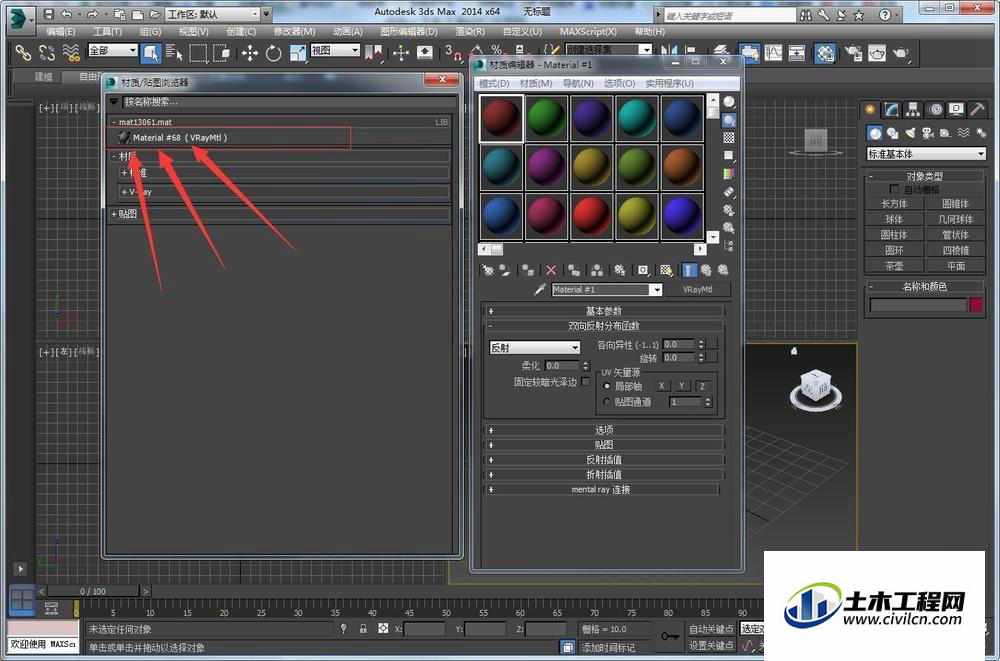Open the Modify panel tab icon

(892, 110)
